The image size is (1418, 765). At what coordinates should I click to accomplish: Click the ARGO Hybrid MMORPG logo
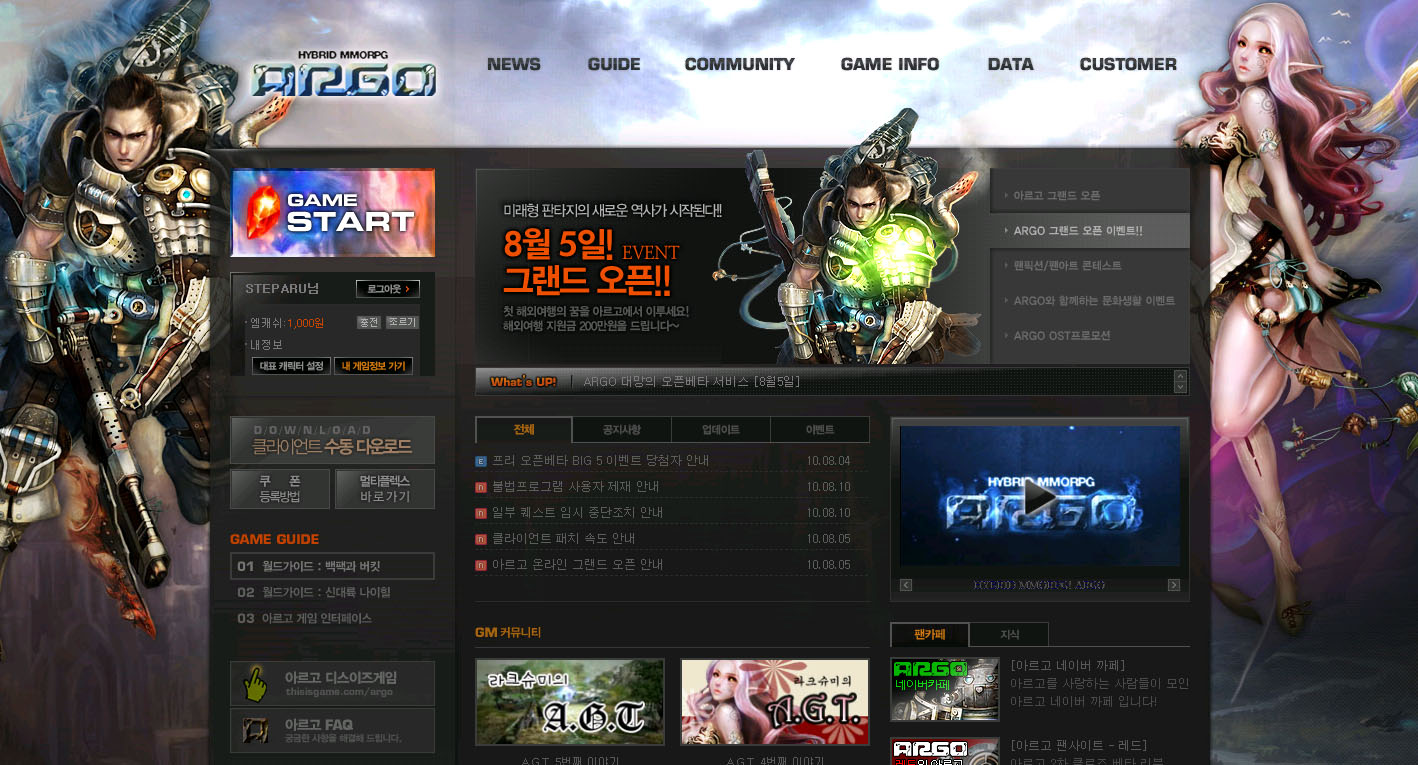344,73
